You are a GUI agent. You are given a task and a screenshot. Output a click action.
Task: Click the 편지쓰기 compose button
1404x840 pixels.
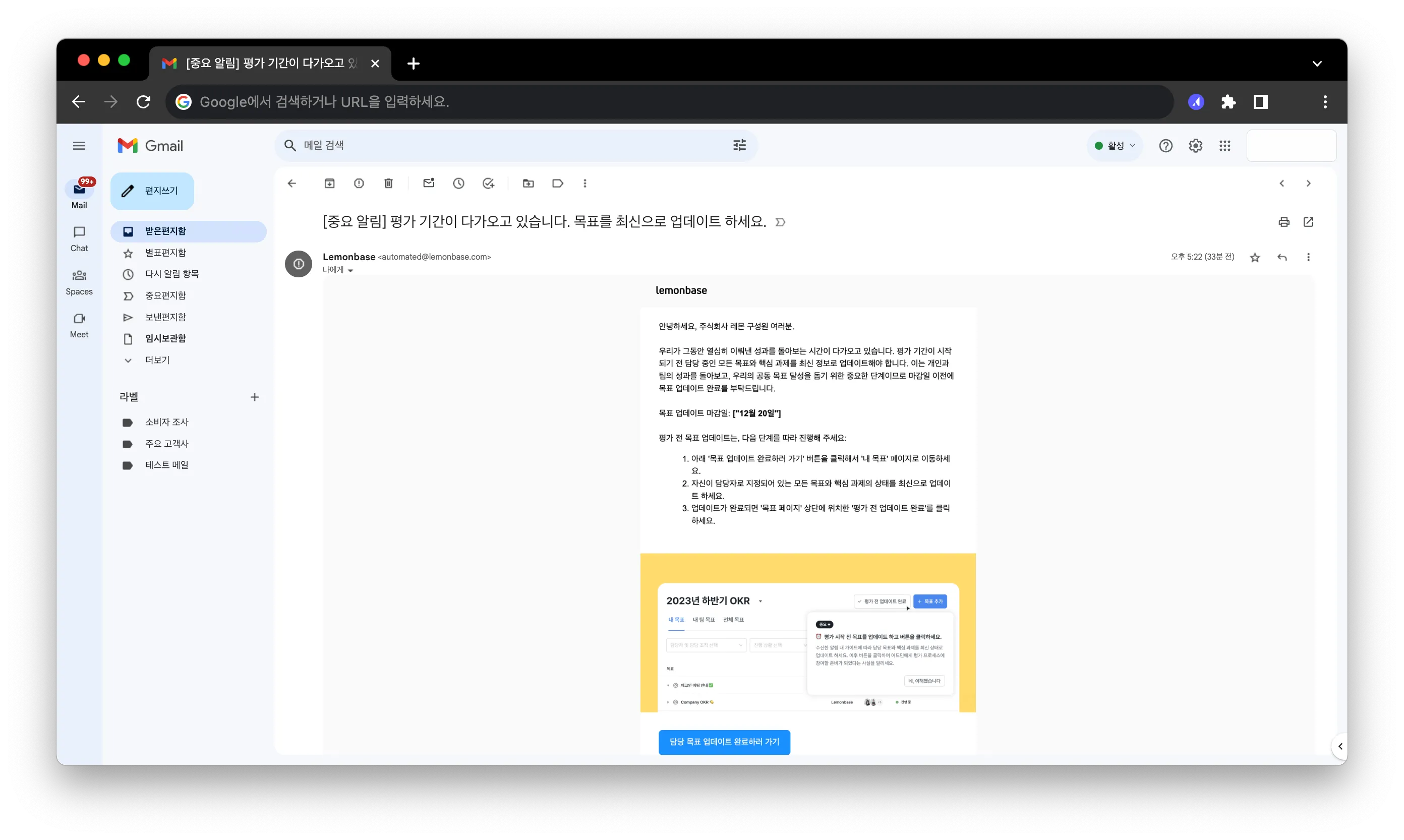coord(152,191)
